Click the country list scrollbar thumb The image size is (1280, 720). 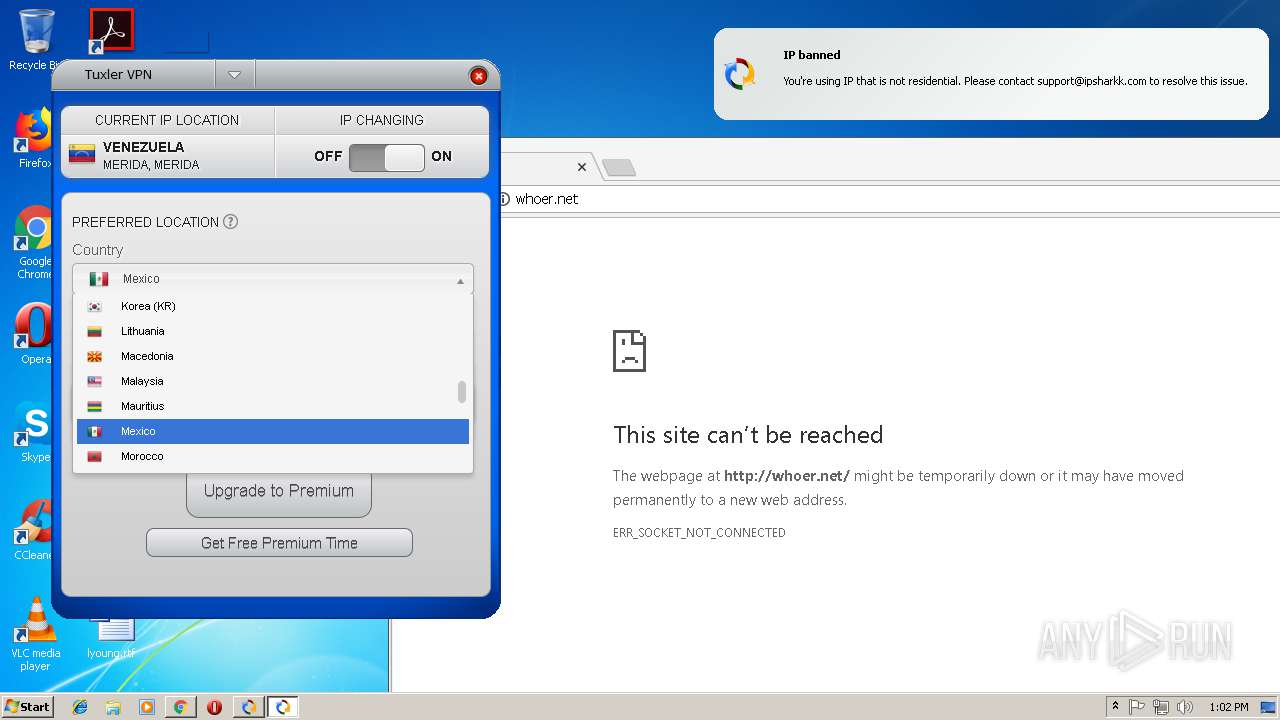coord(462,392)
